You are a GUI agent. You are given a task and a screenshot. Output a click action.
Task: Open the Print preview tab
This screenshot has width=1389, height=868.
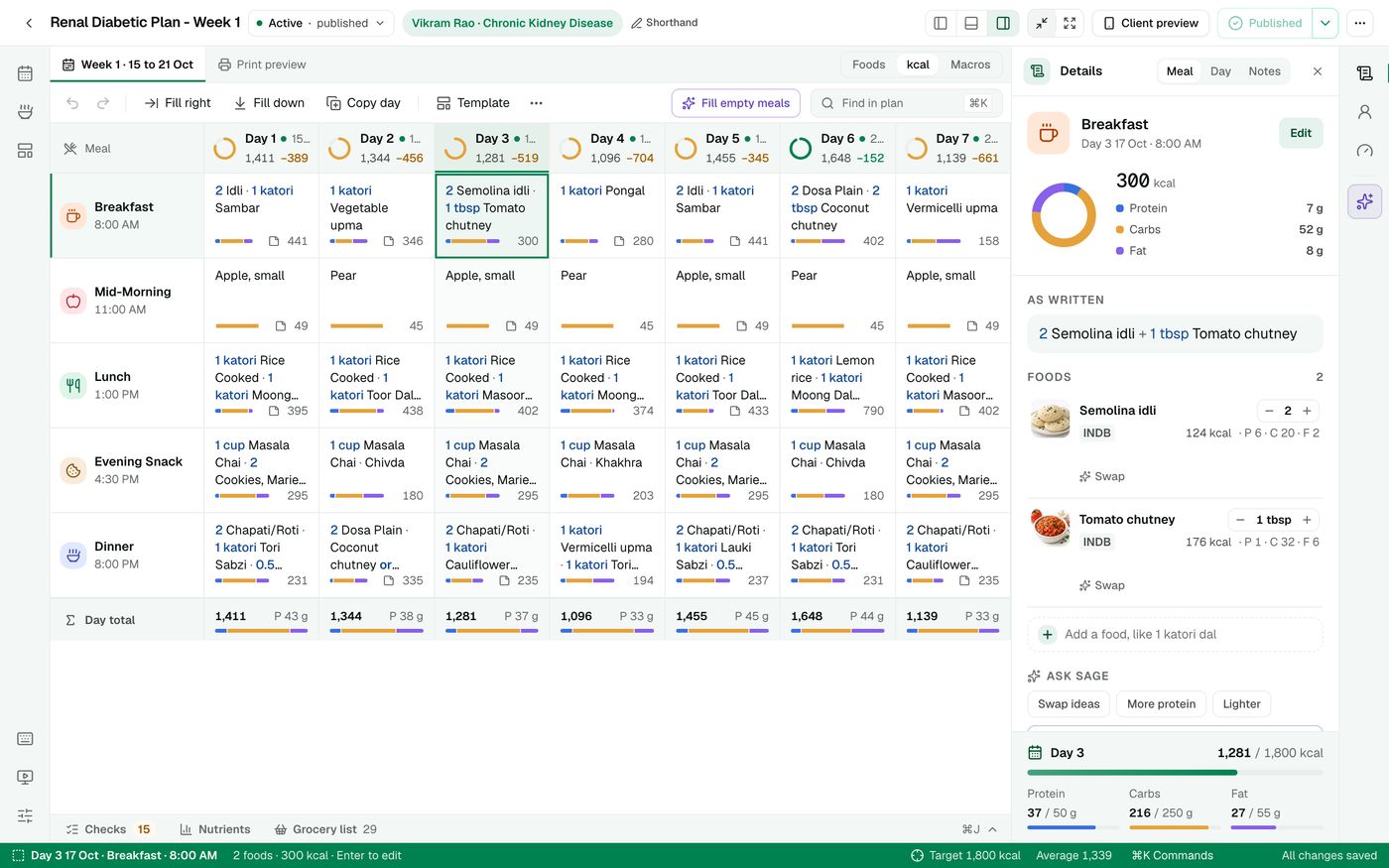pyautogui.click(x=262, y=64)
